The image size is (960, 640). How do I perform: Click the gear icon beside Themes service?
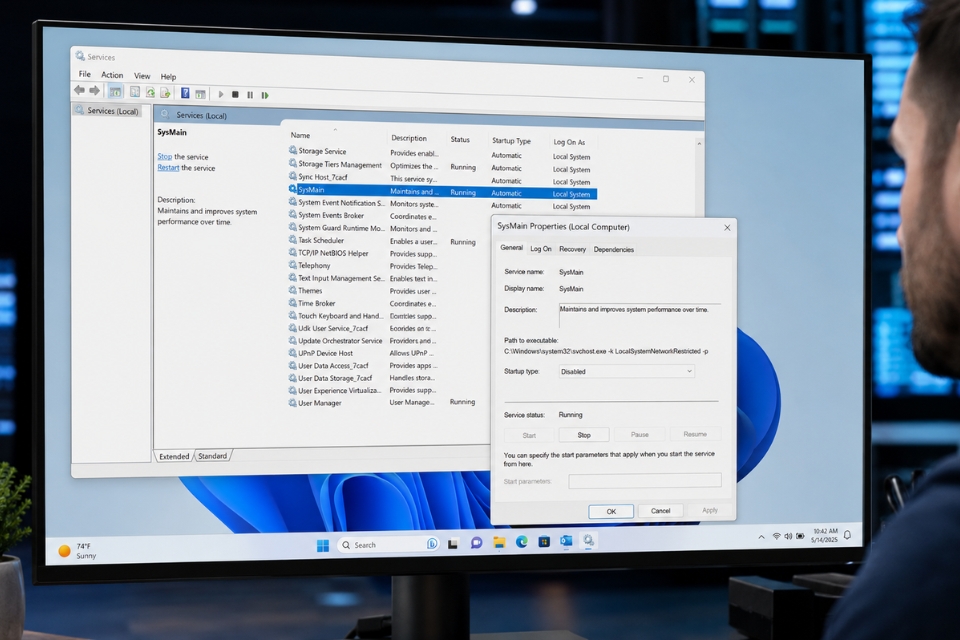[x=293, y=290]
